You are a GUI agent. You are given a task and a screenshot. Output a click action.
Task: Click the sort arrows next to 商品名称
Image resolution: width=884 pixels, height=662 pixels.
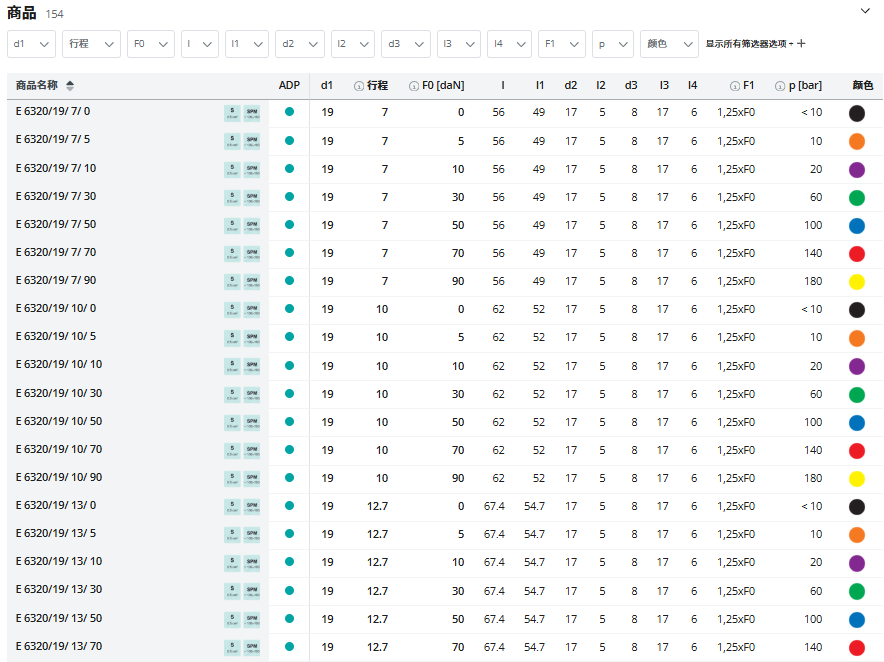tap(70, 86)
